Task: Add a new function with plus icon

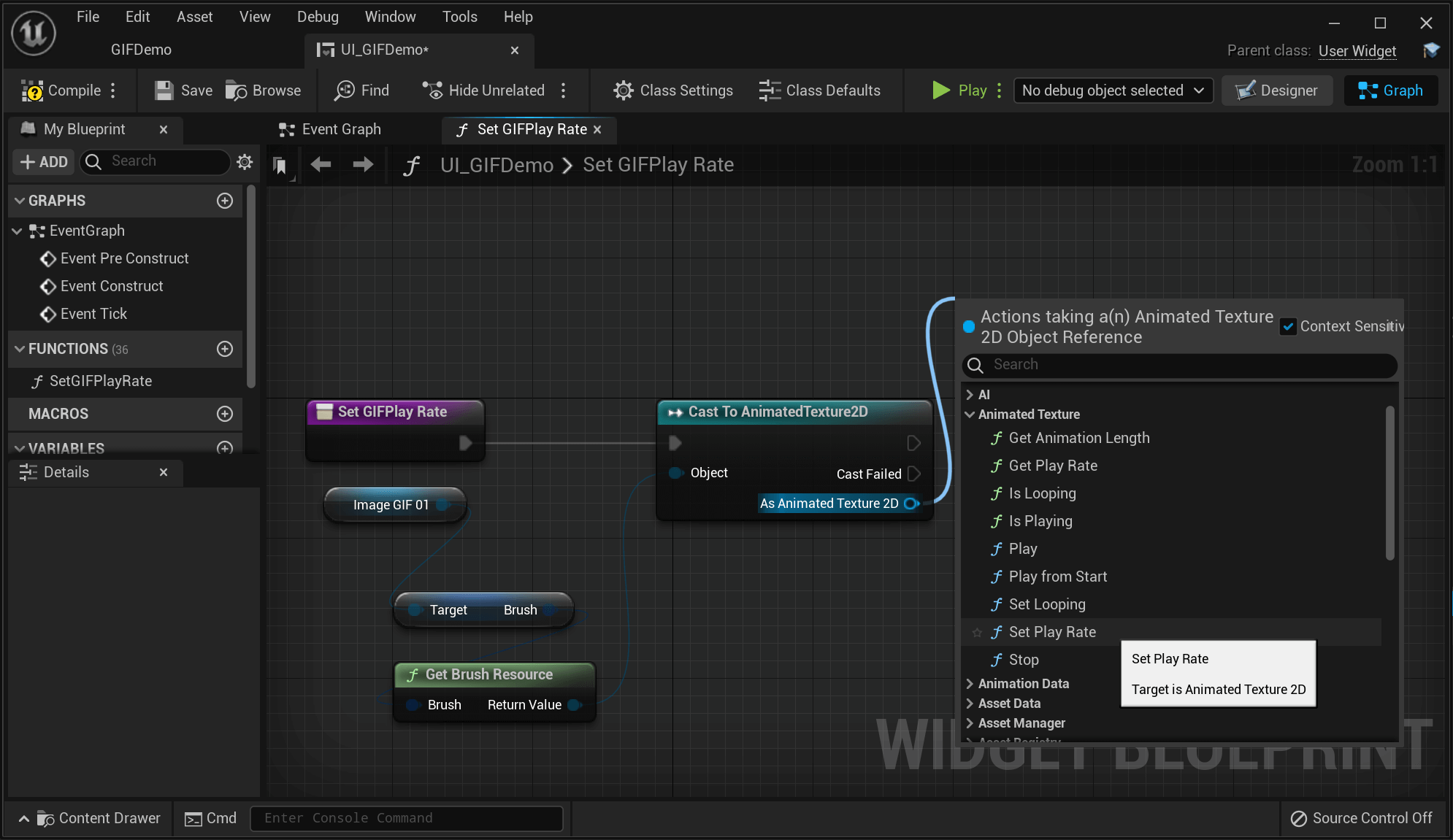Action: pyautogui.click(x=225, y=349)
